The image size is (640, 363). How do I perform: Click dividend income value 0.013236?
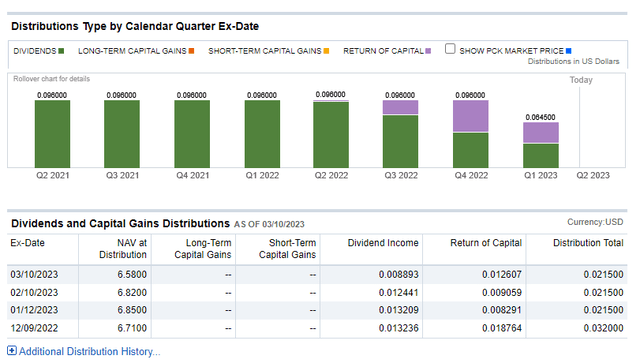coord(399,328)
